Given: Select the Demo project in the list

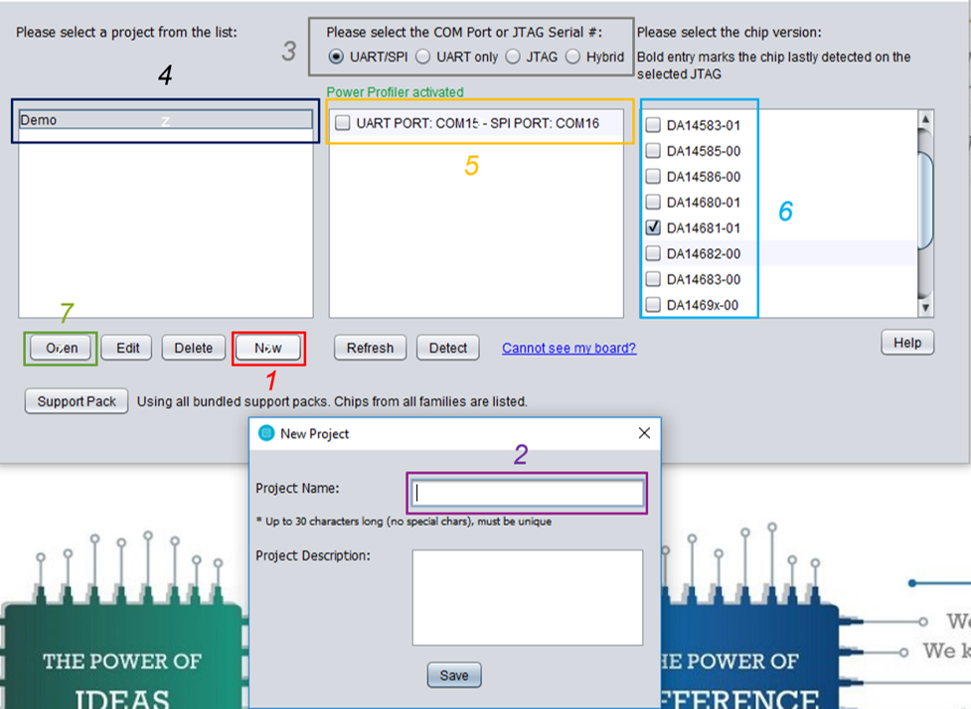Looking at the screenshot, I should tap(165, 120).
